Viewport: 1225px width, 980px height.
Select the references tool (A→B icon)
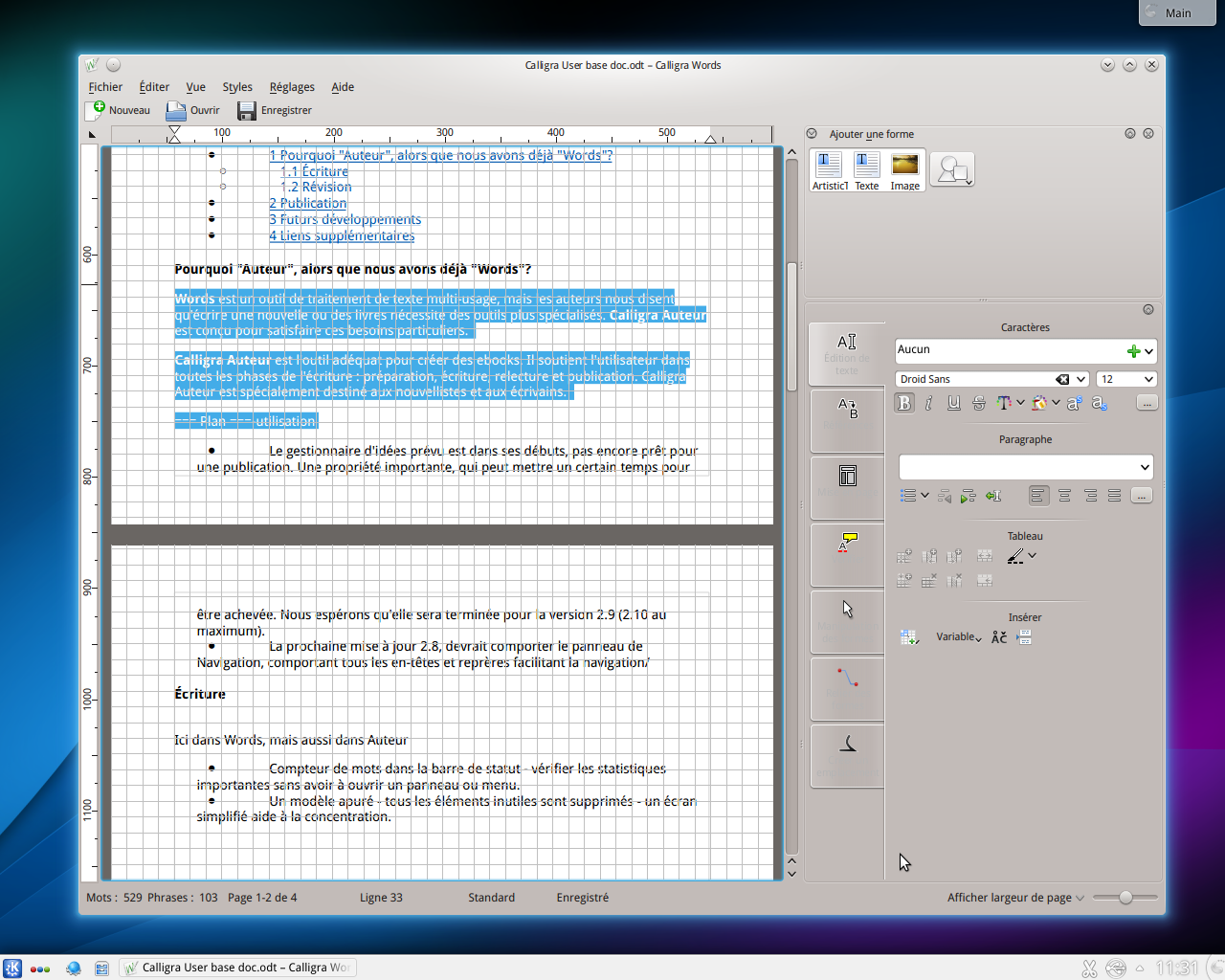pos(847,419)
